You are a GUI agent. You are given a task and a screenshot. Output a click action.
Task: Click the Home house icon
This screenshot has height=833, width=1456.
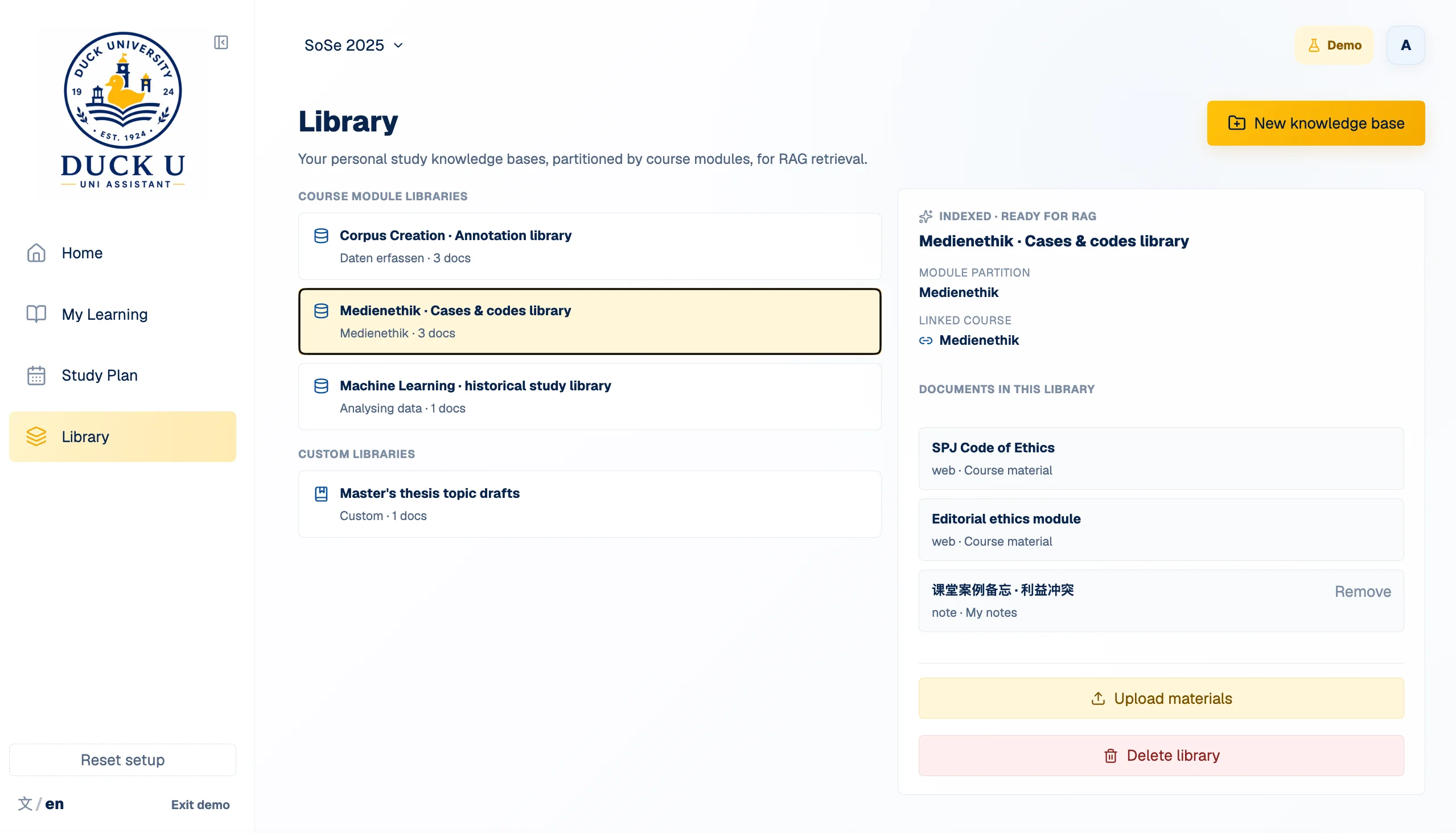coord(36,253)
